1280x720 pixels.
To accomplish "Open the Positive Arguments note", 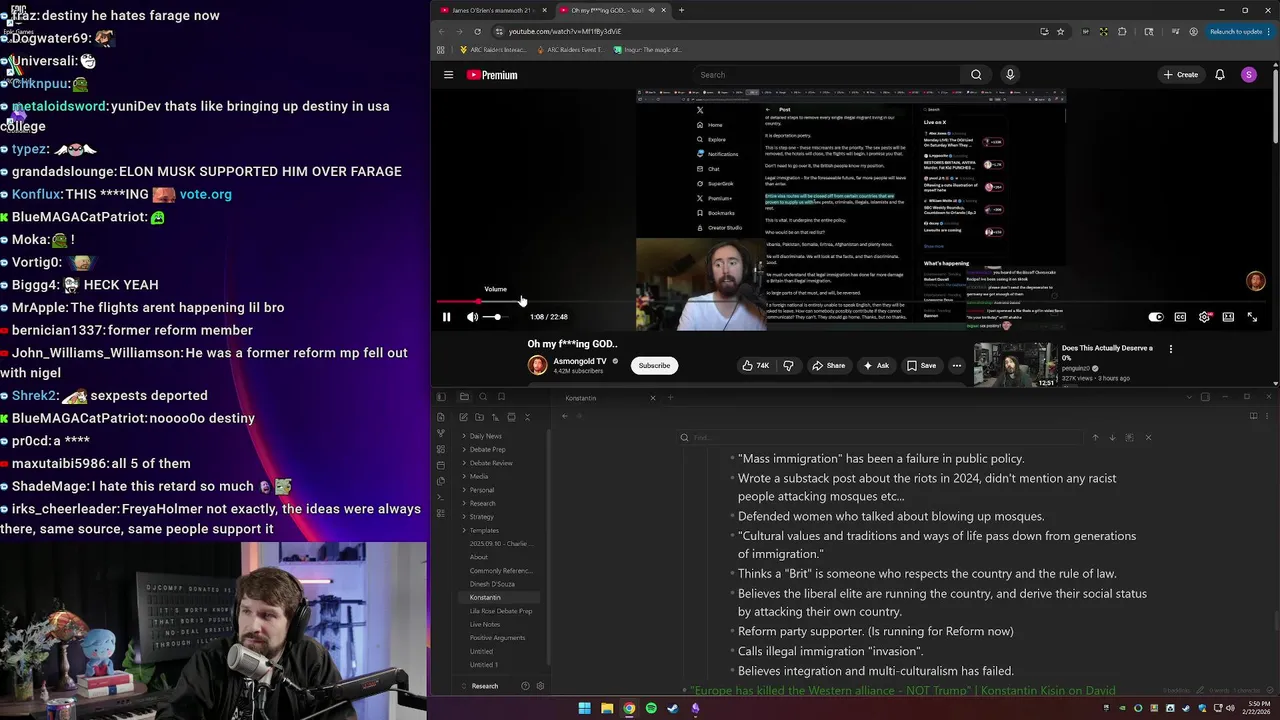I will (x=497, y=638).
